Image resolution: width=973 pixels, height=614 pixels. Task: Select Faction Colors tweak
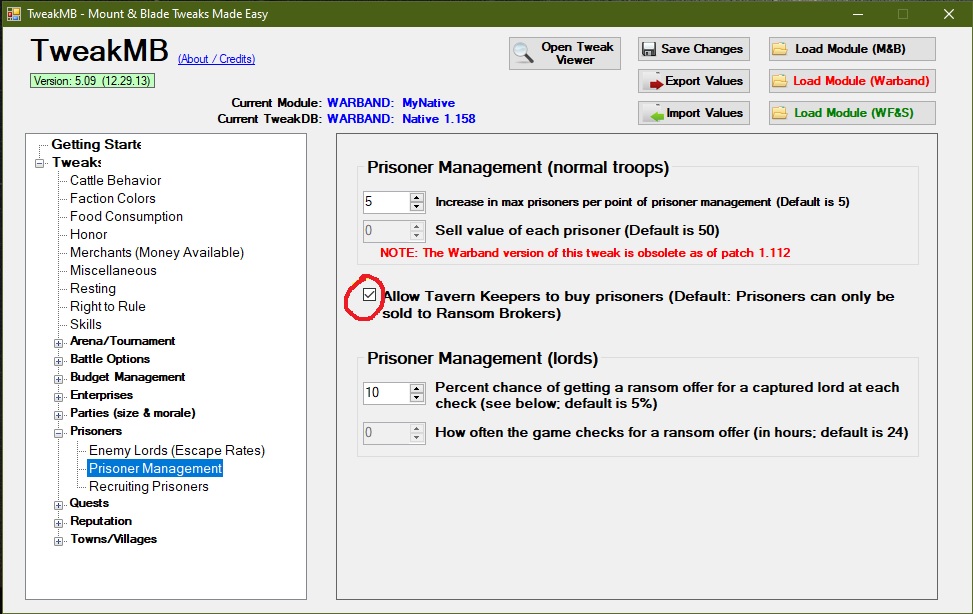click(x=113, y=198)
